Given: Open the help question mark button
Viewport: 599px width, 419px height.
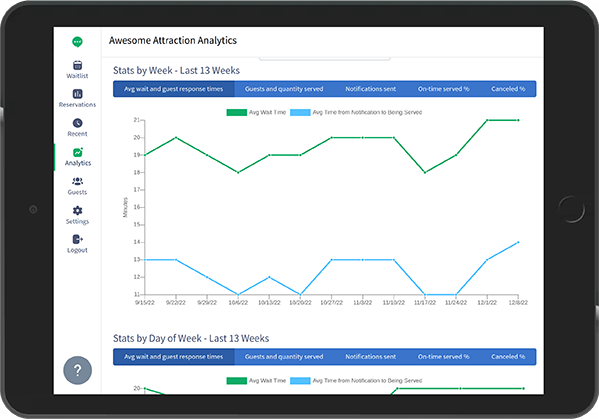Looking at the screenshot, I should [78, 370].
